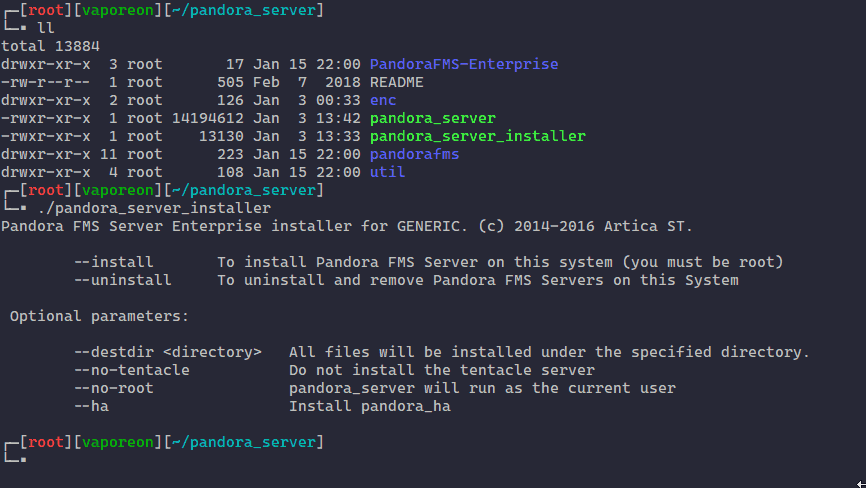Click '(c) 2014-2016 Artica ST.' text
Viewport: 866px width, 488px height.
coord(585,226)
